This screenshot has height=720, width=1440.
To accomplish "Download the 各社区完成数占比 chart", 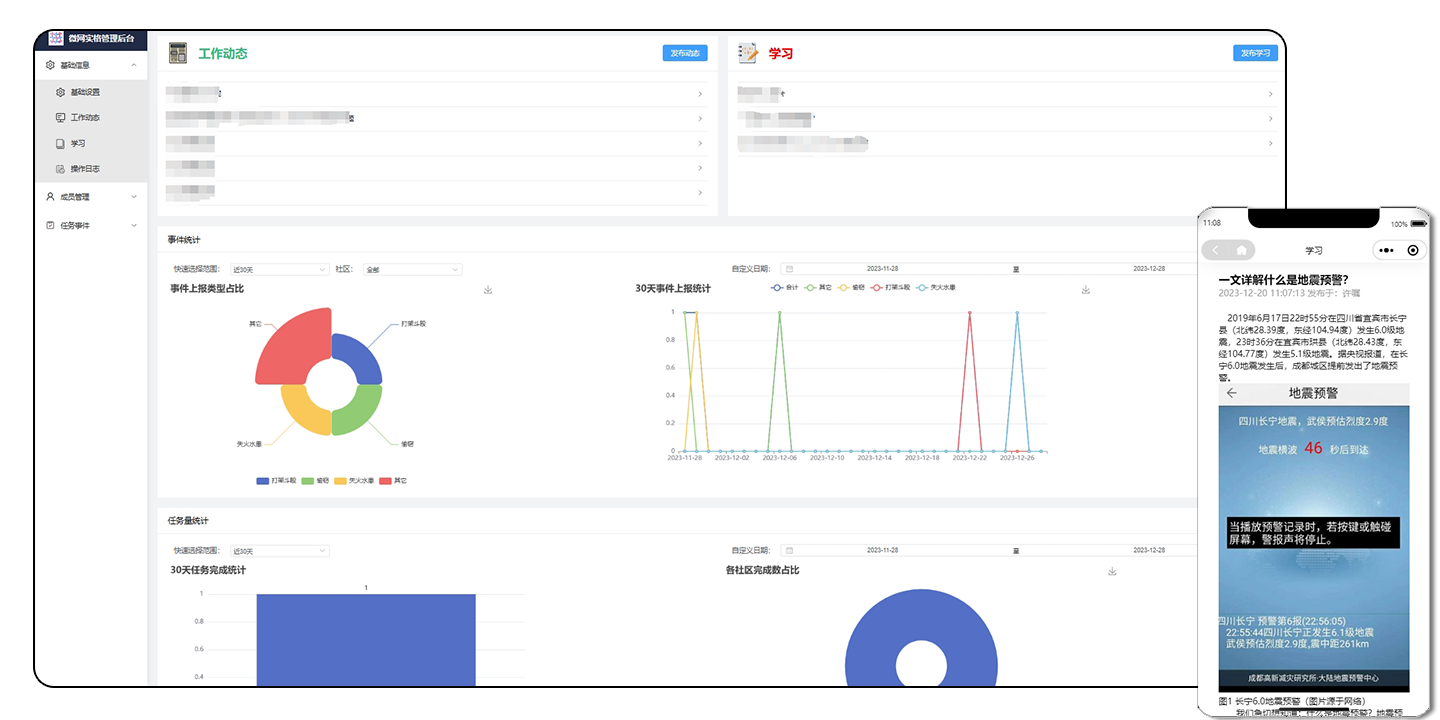I will tap(1112, 571).
